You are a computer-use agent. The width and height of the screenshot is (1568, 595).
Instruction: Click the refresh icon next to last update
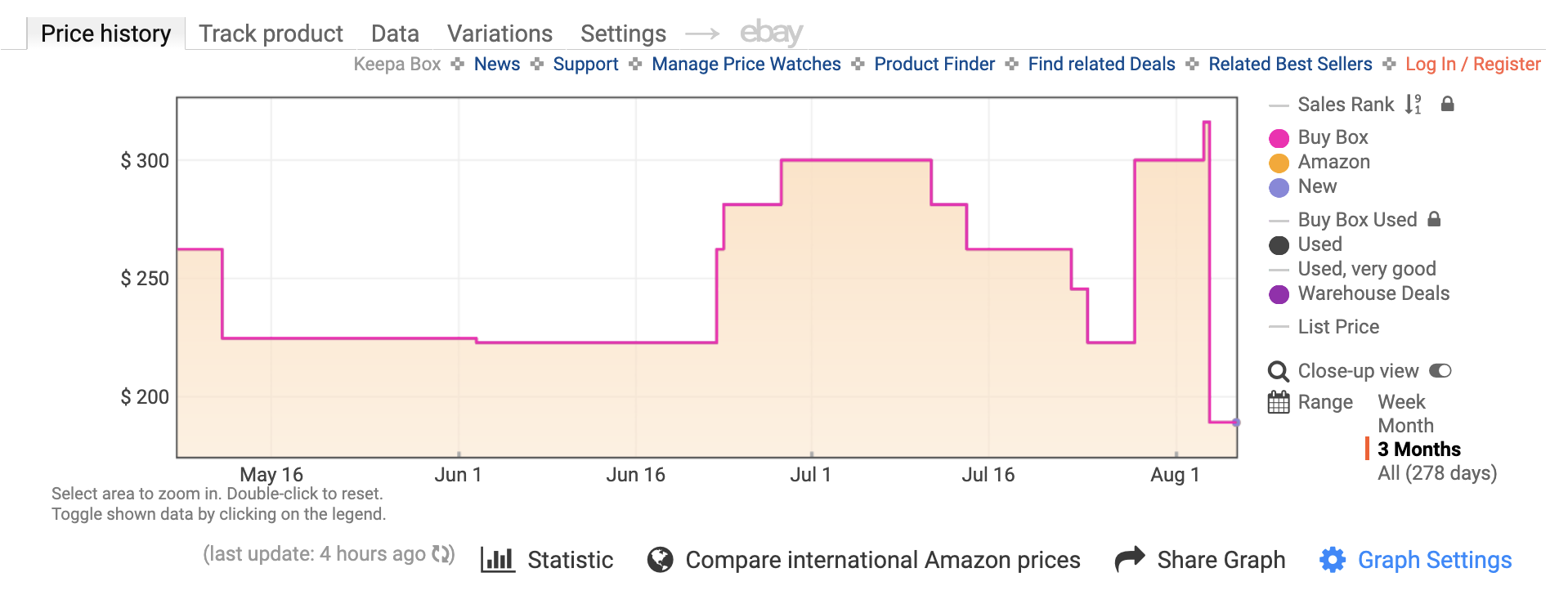(442, 554)
